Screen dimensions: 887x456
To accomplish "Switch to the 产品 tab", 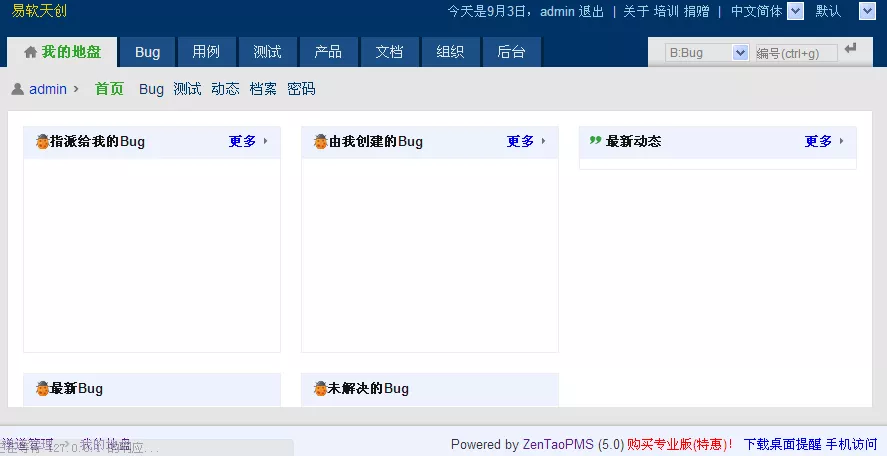I will pos(328,52).
